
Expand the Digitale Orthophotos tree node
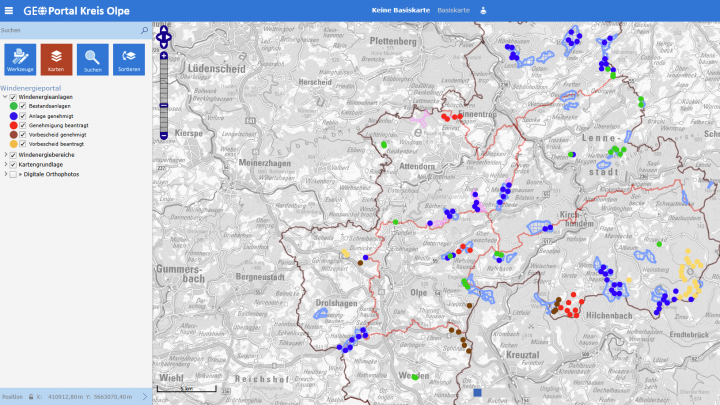5,174
